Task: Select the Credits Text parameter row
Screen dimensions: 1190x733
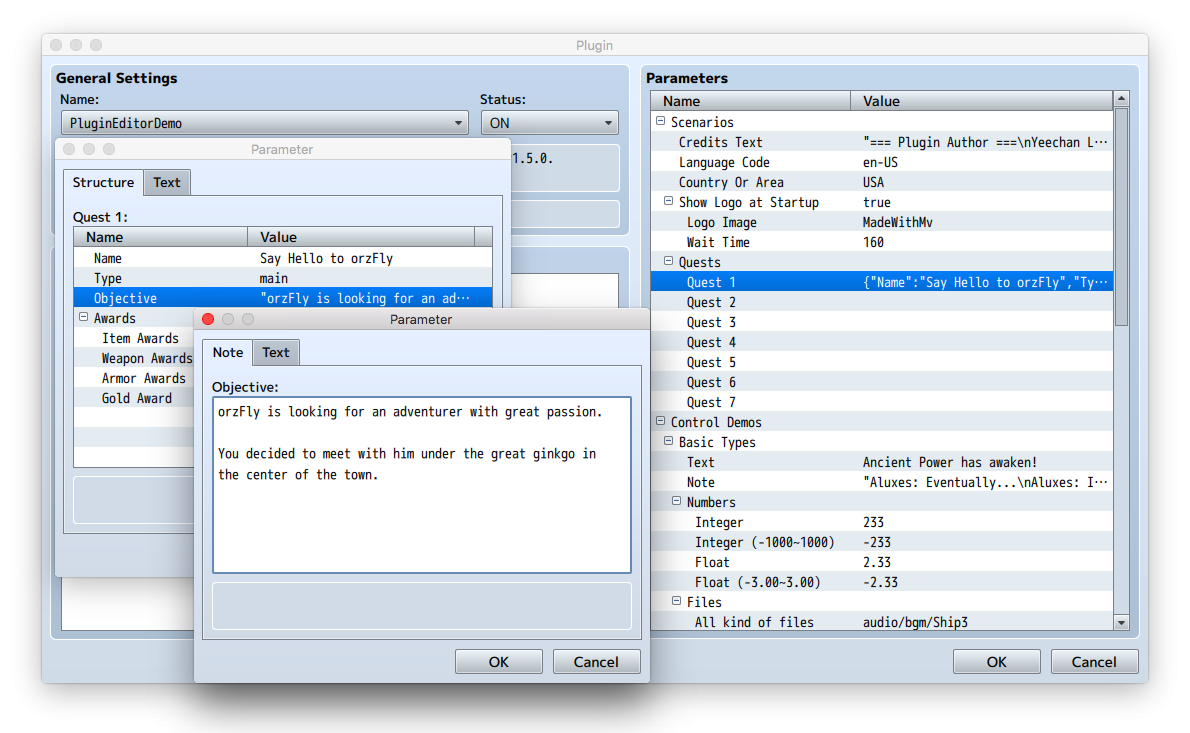Action: click(x=882, y=142)
